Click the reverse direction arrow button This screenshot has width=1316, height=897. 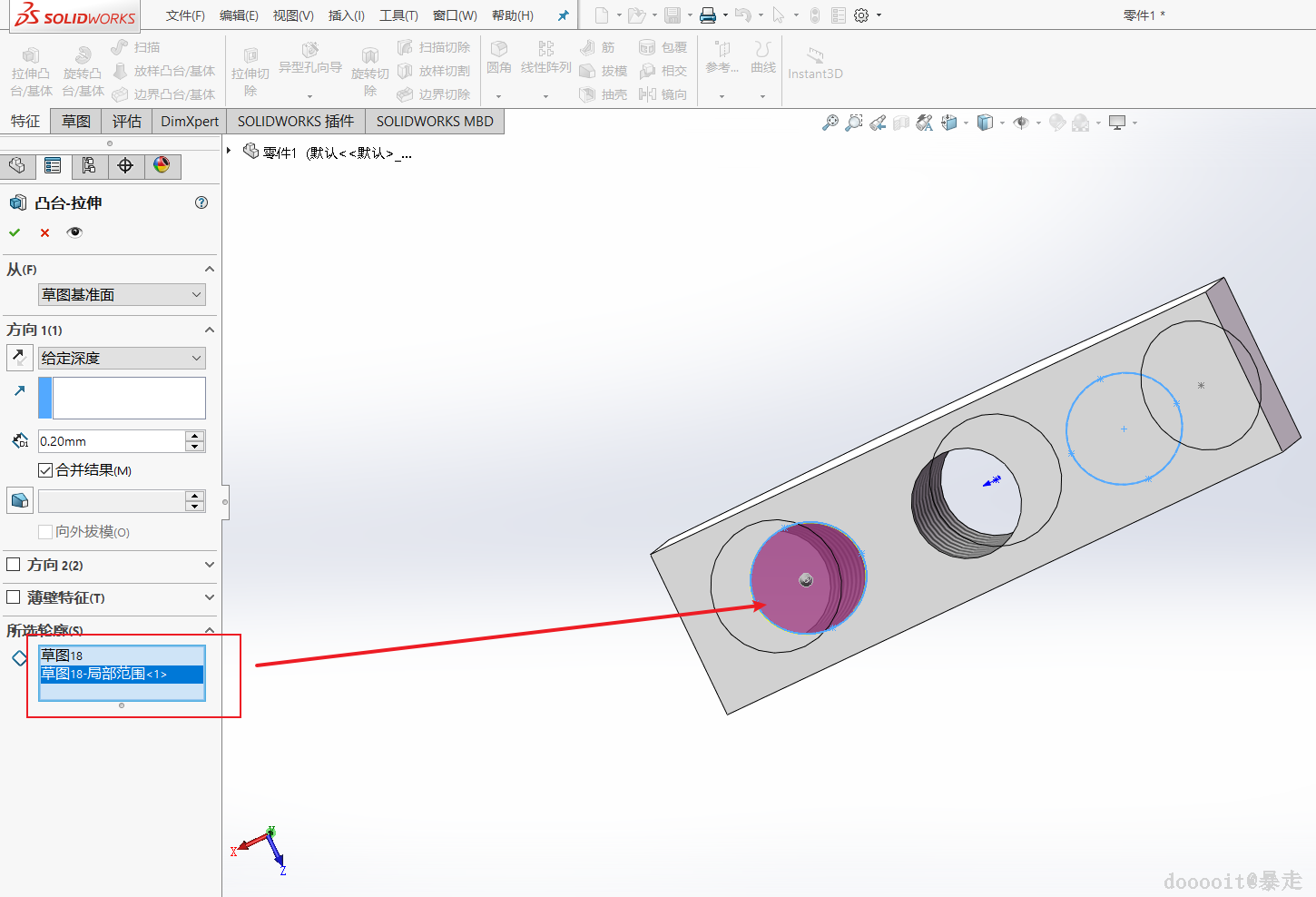19,358
